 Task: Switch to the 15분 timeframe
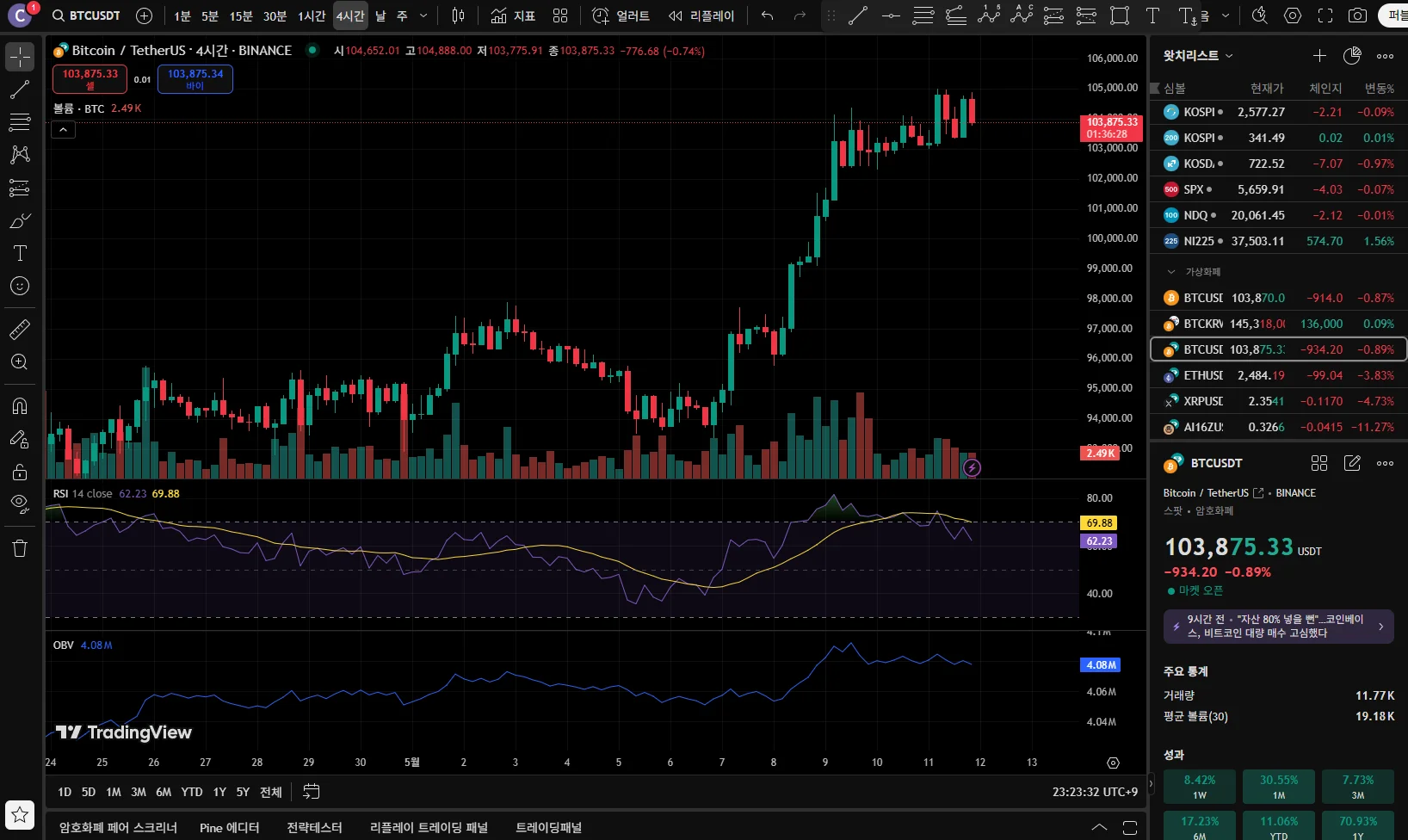241,15
